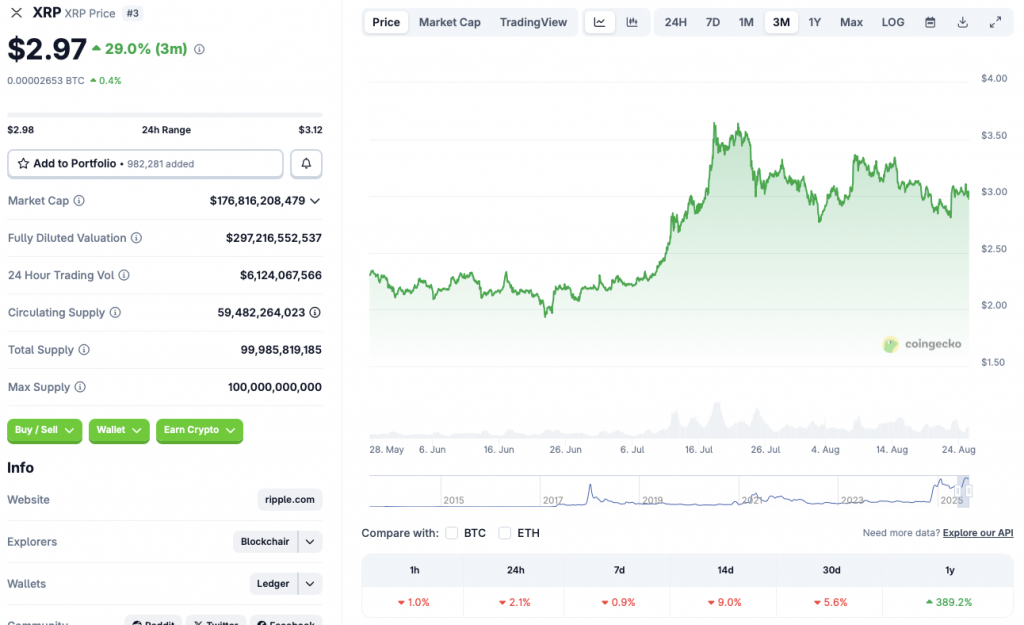Viewport: 1024px width, 625px height.
Task: Click the notification bell next to Add to Portfolio
Action: pyautogui.click(x=306, y=163)
